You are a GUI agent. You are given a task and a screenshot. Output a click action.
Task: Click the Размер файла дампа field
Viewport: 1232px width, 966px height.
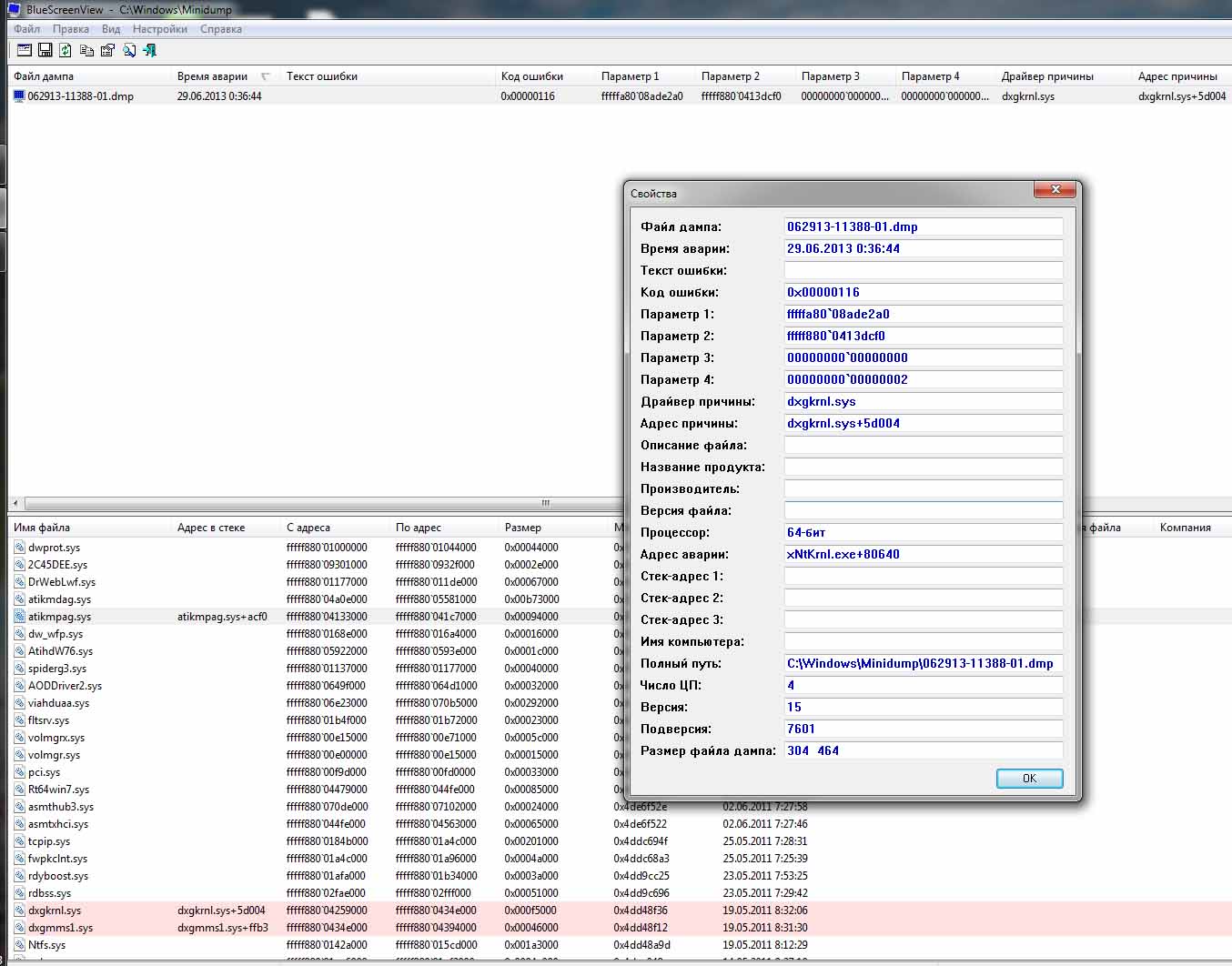click(x=924, y=750)
